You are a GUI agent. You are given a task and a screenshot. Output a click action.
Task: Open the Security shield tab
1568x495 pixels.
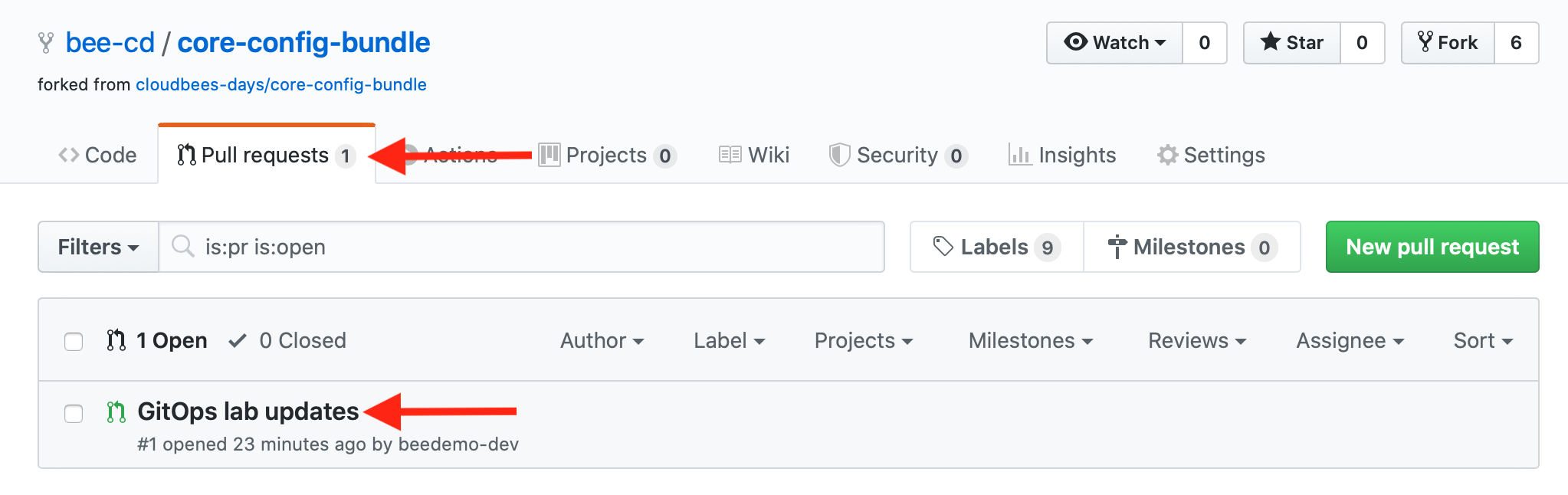tap(898, 155)
